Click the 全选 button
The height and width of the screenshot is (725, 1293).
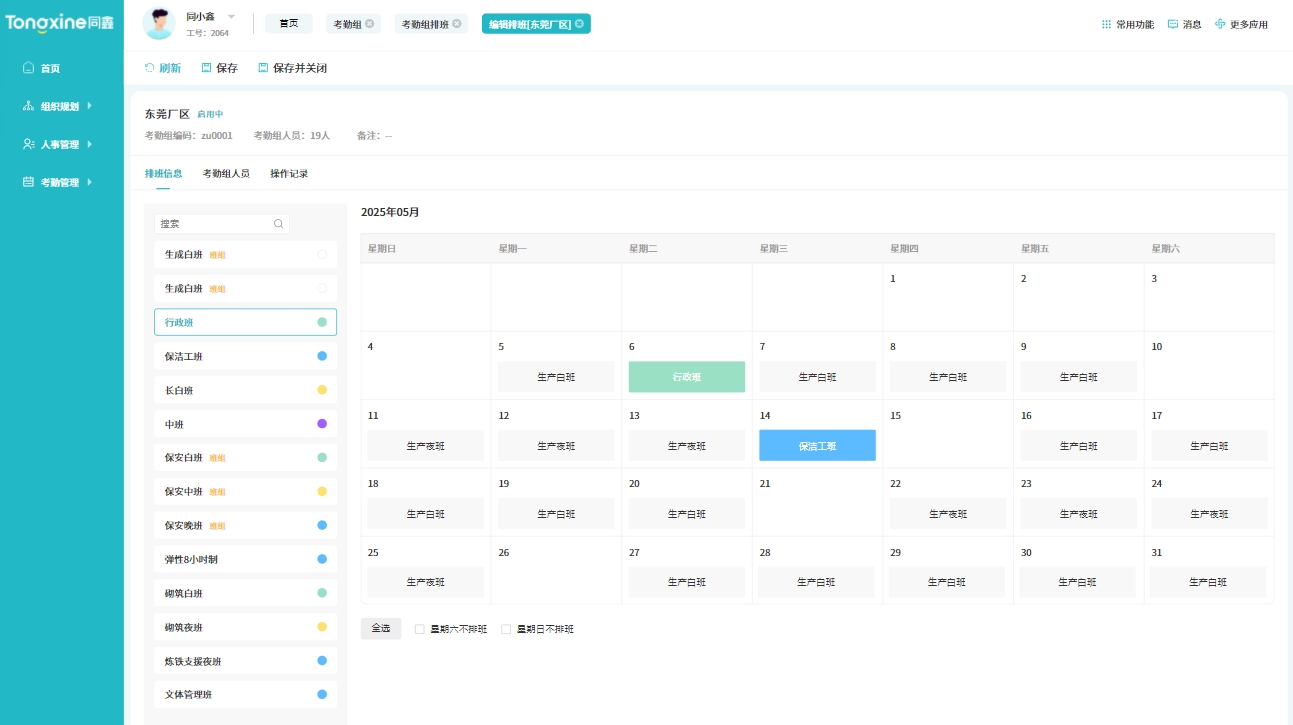tap(381, 628)
